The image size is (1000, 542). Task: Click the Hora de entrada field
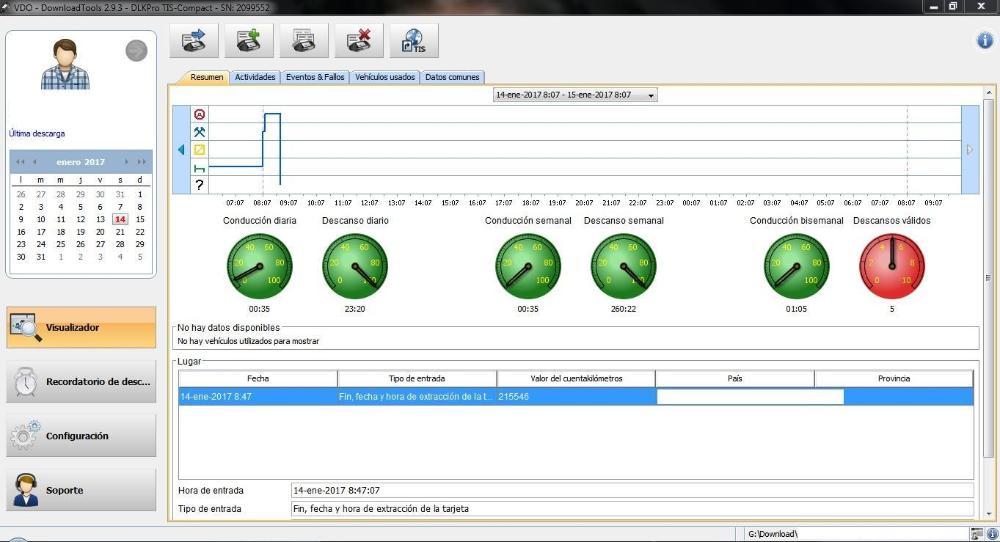[x=632, y=490]
